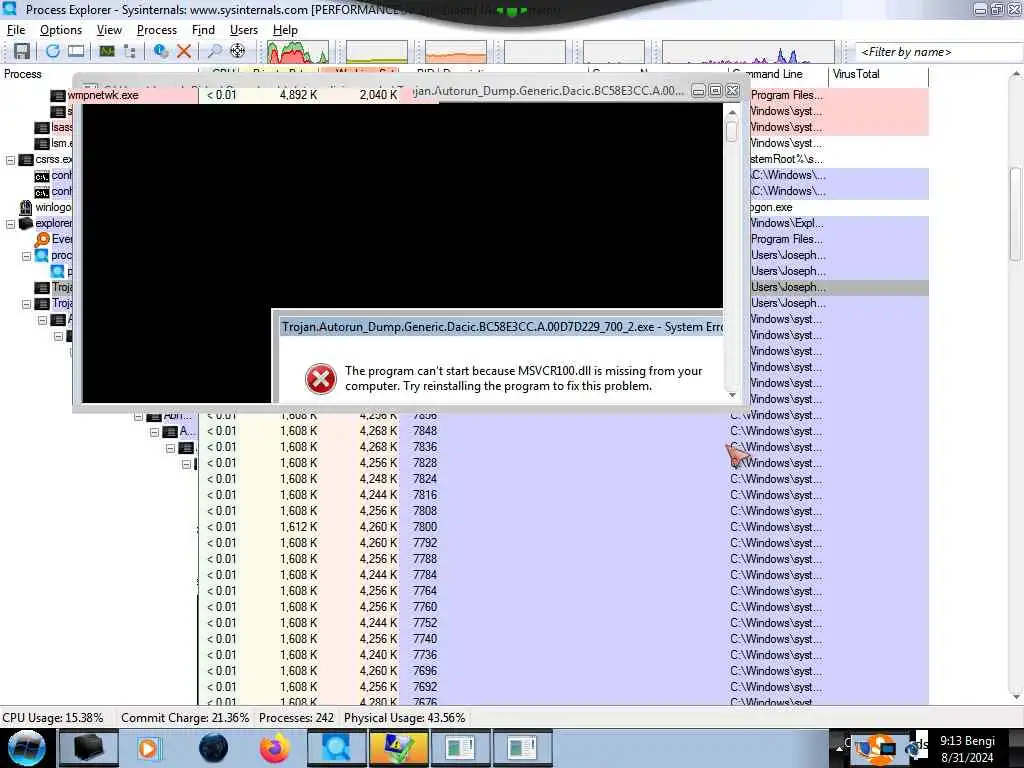
Task: Click Commit Charge status bar entry
Action: pyautogui.click(x=185, y=718)
